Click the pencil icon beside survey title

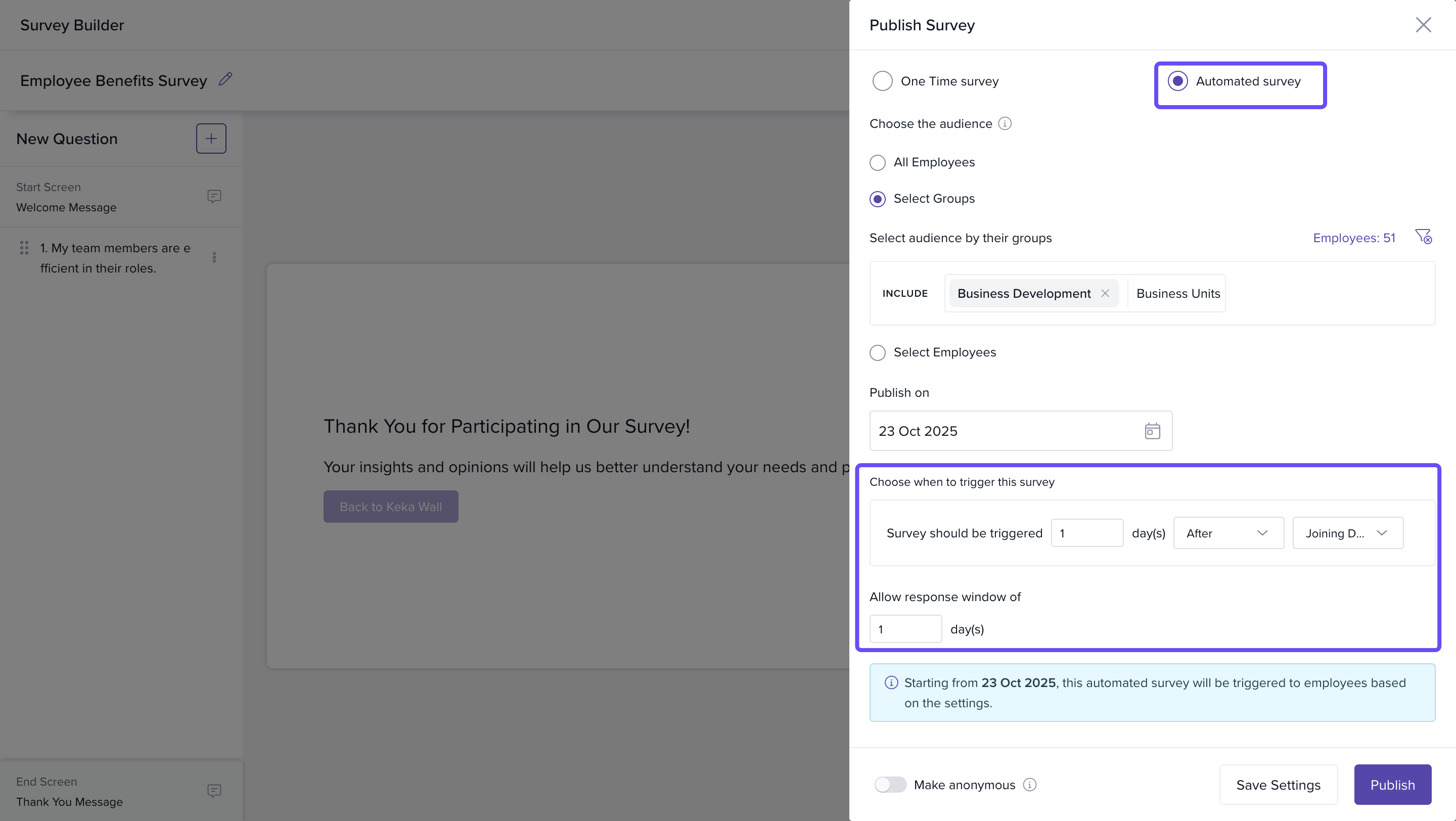[x=225, y=79]
